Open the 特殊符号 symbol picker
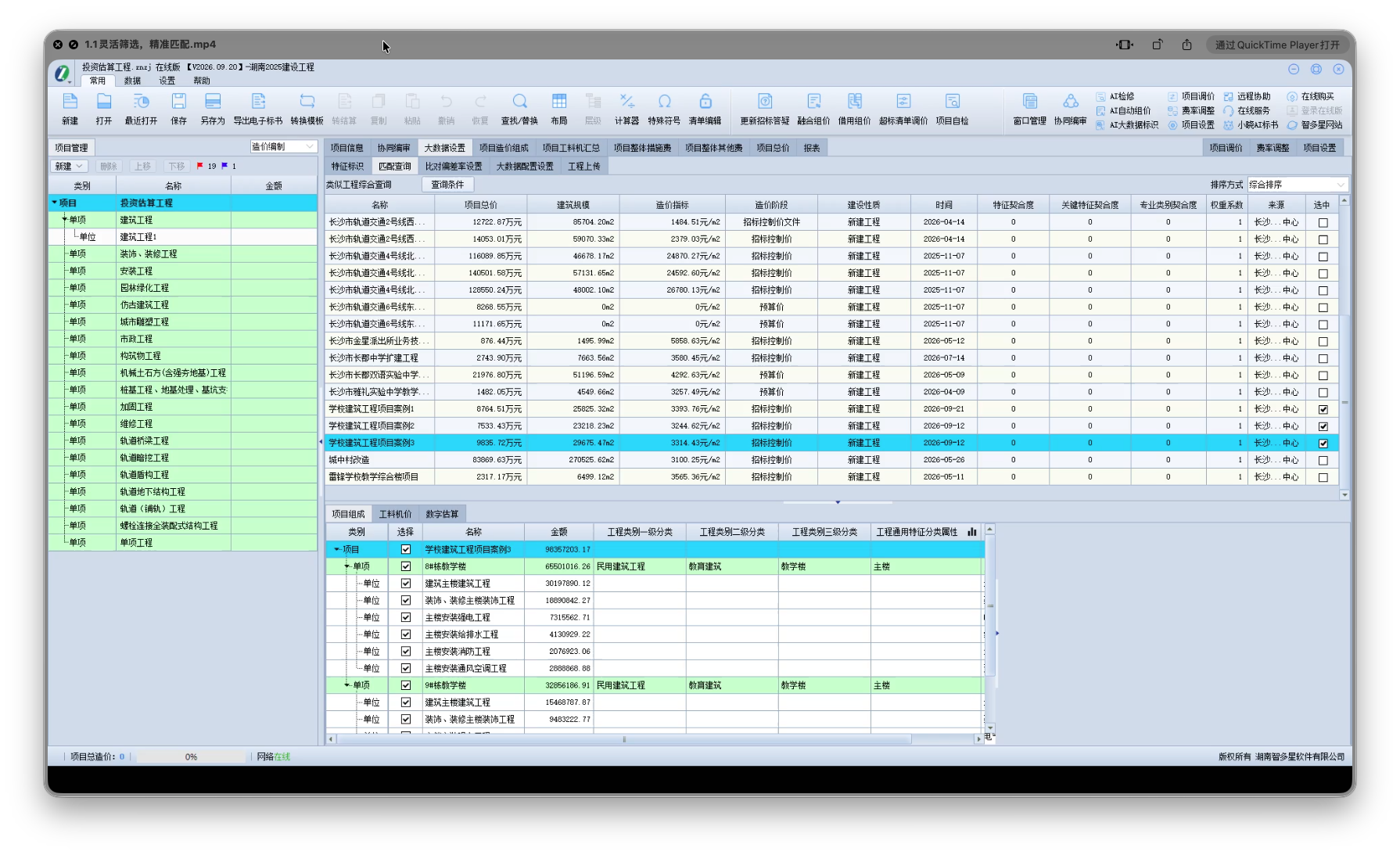1400x855 pixels. 664,109
